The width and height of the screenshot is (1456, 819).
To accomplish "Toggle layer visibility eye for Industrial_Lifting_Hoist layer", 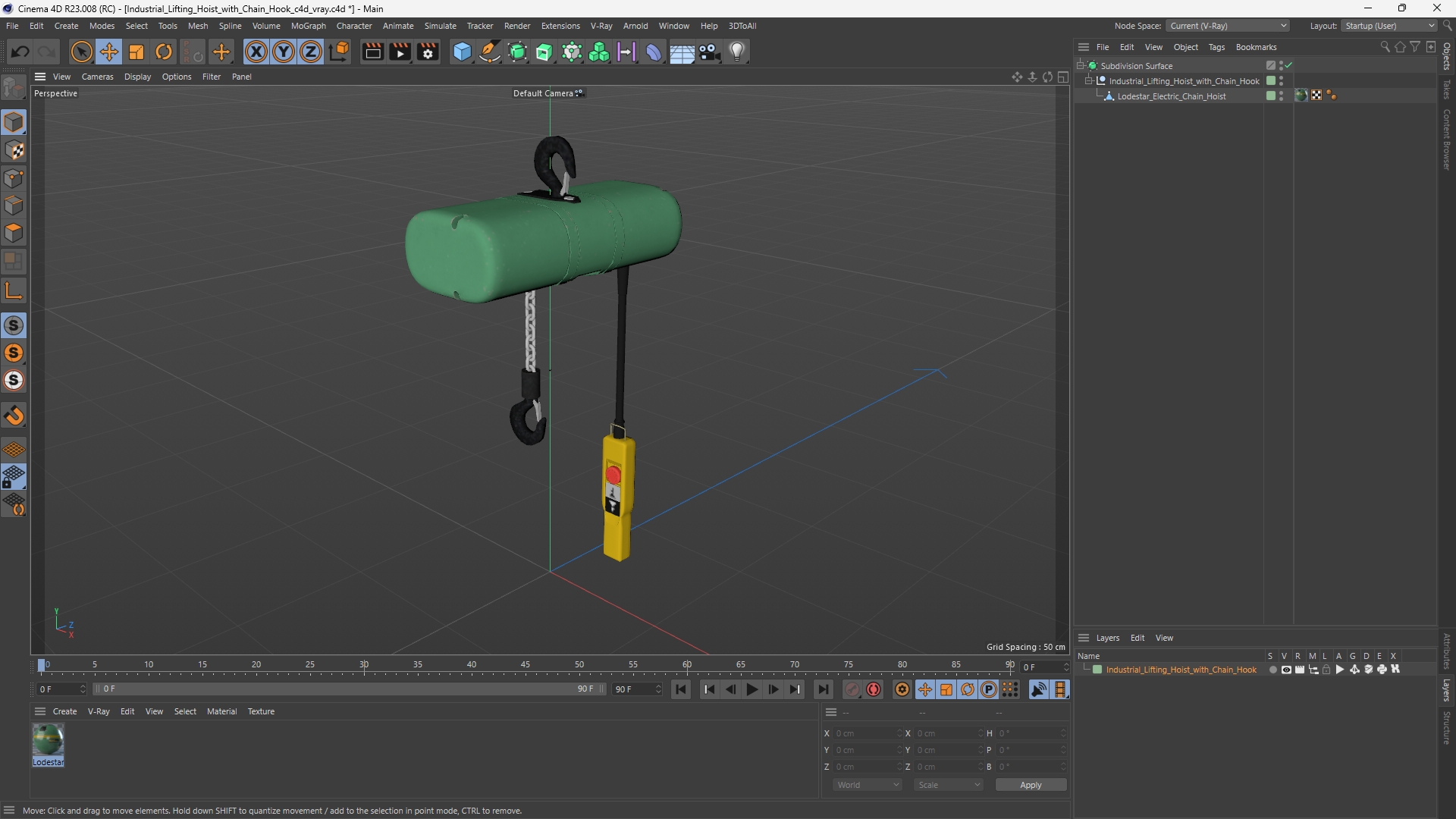I will tap(1286, 670).
